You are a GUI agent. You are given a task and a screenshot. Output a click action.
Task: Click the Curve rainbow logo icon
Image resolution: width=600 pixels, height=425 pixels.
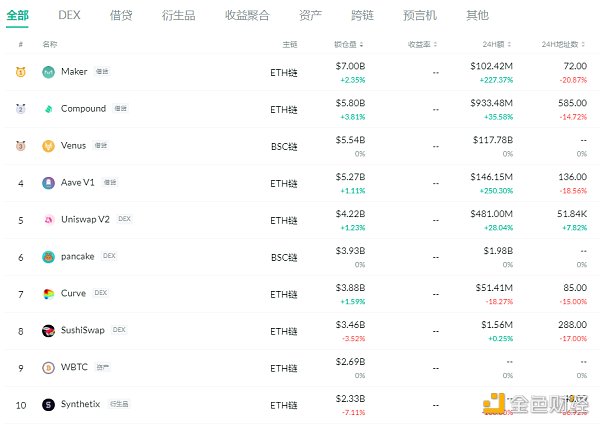(x=48, y=294)
